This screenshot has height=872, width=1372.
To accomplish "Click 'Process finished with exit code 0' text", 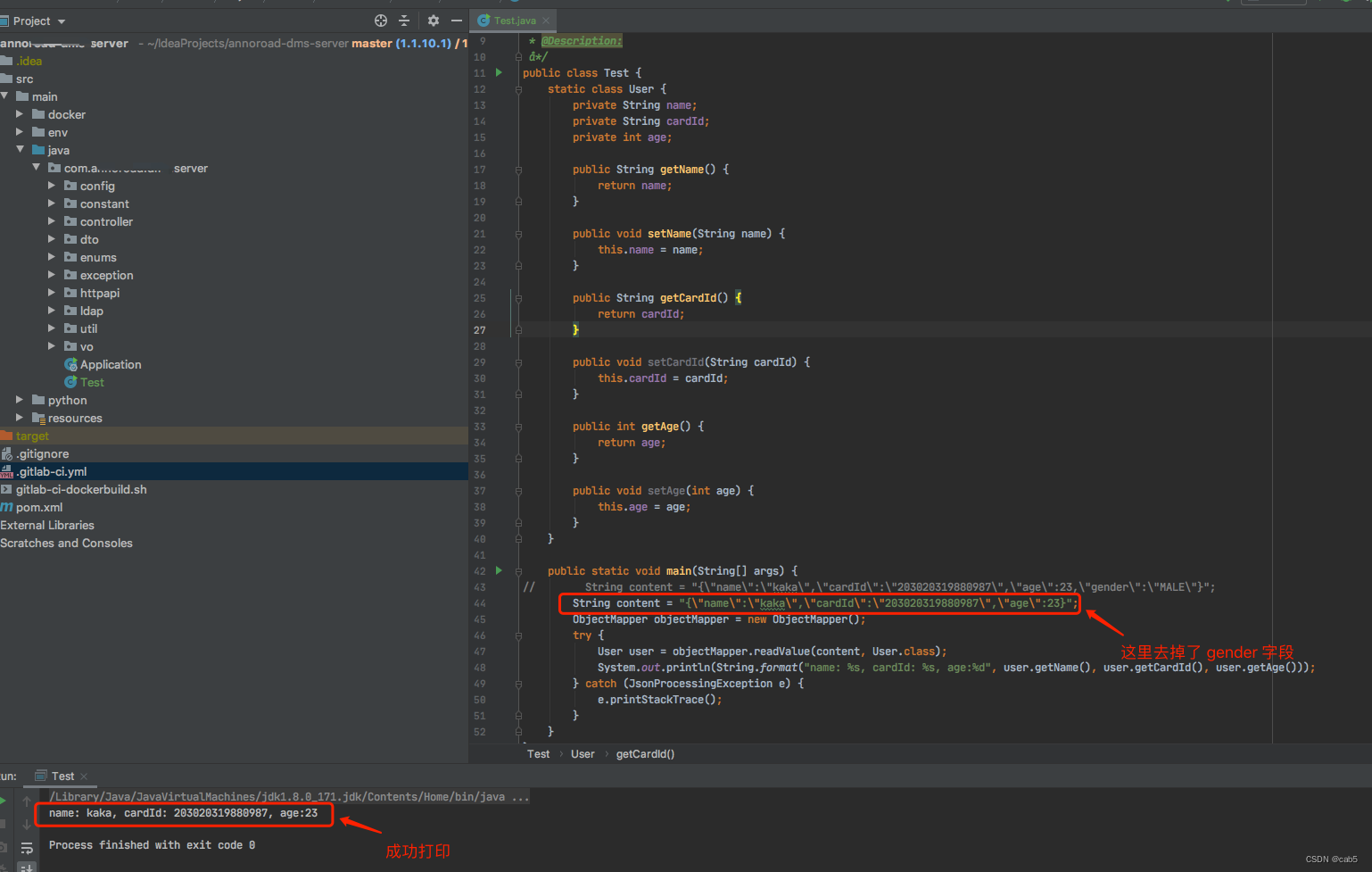I will click(152, 845).
